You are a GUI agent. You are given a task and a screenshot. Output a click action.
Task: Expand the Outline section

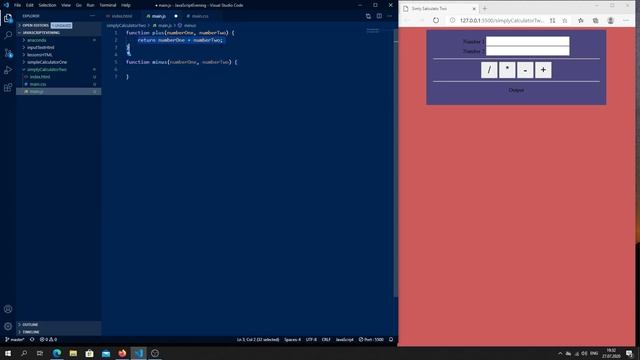click(x=30, y=324)
